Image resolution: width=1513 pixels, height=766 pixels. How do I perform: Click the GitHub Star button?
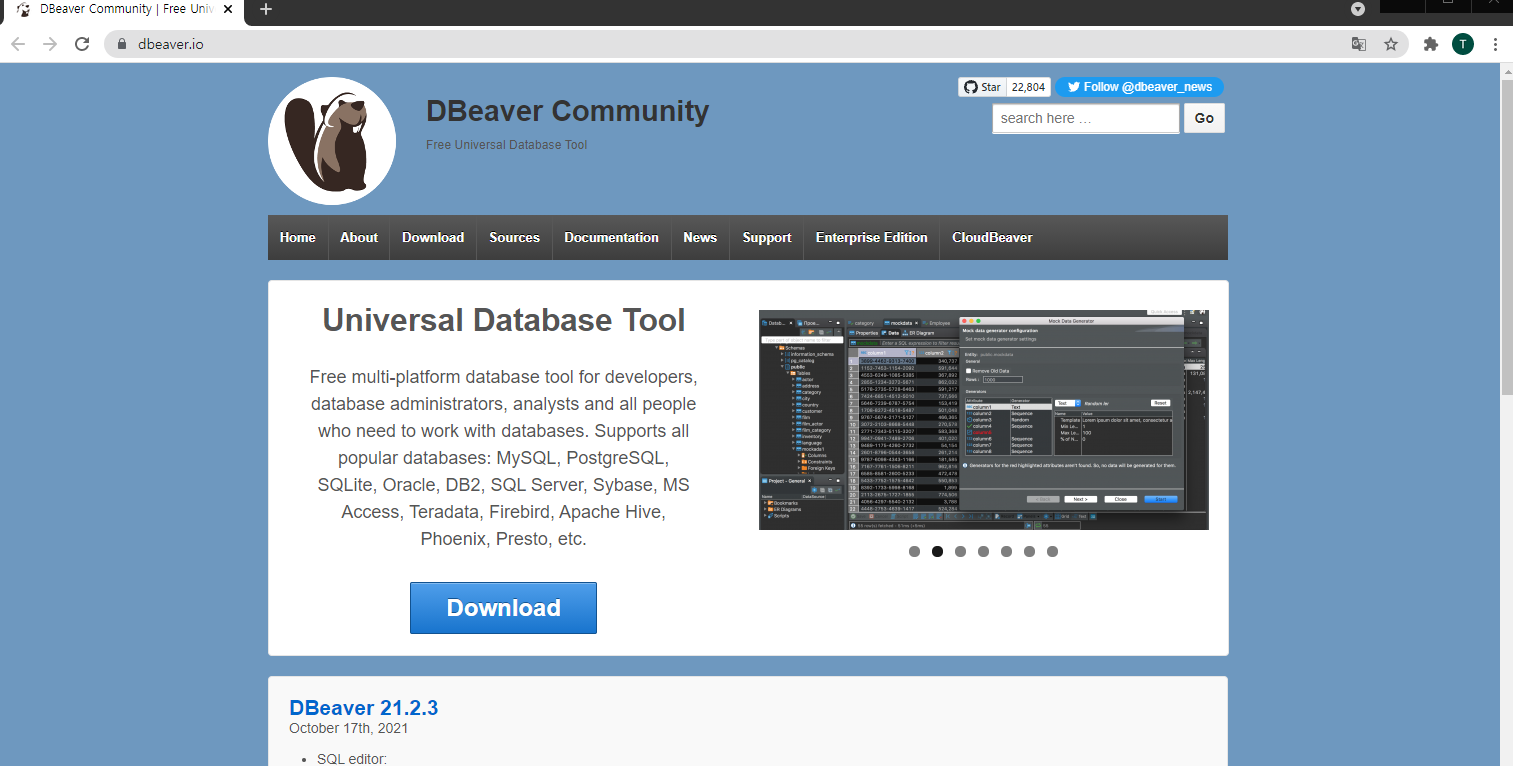tap(982, 87)
